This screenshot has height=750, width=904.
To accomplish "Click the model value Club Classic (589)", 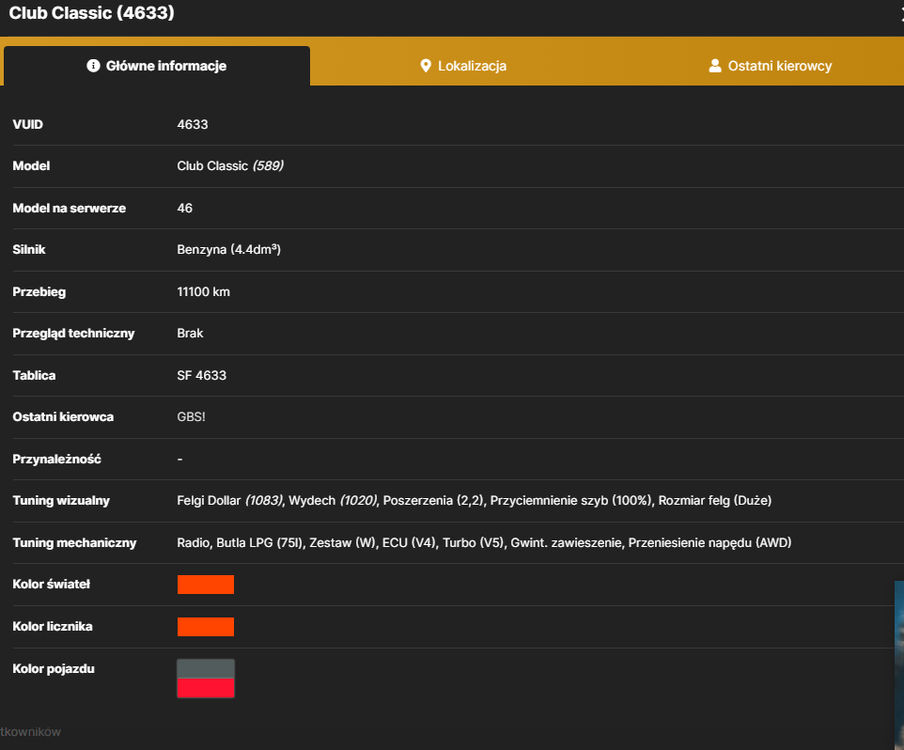I will [230, 166].
